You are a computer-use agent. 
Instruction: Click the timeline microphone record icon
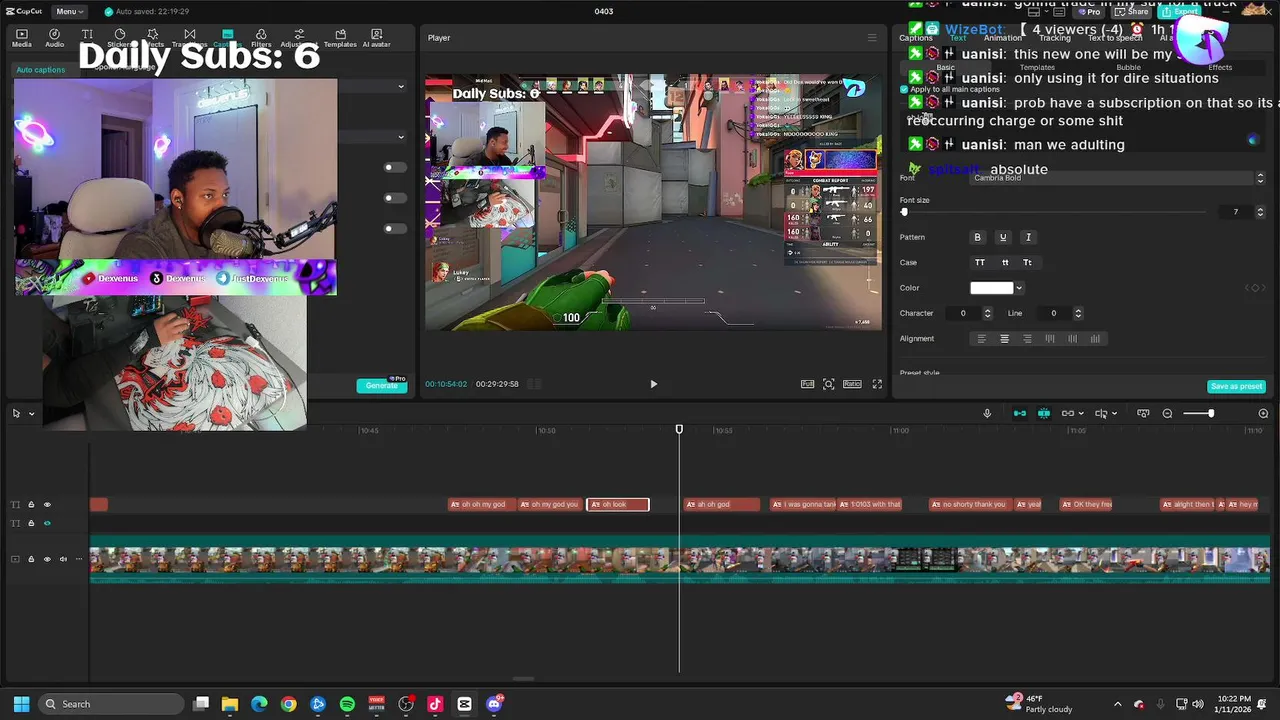pyautogui.click(x=987, y=413)
